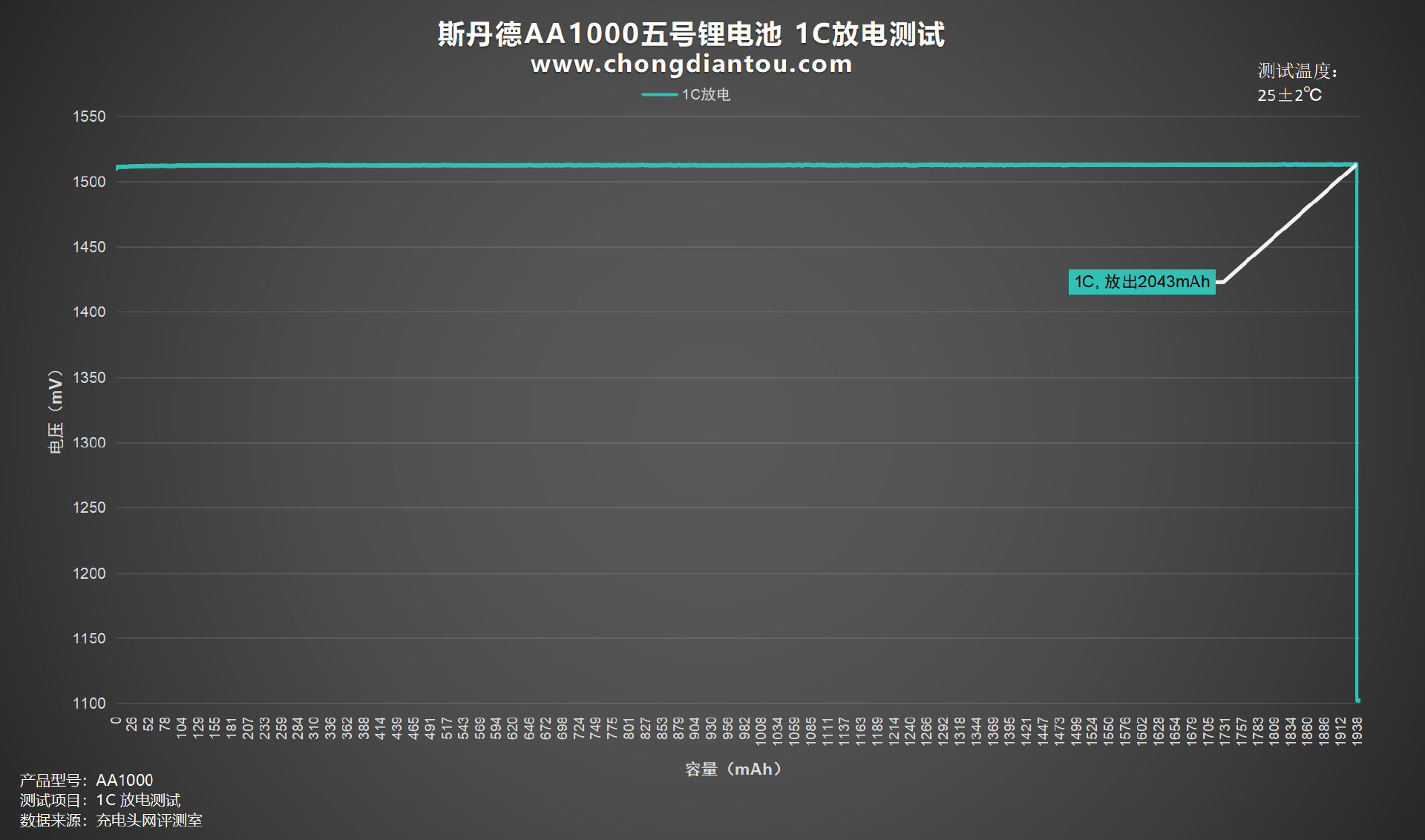Click the 1100 y-axis tick label
The height and width of the screenshot is (840, 1425).
click(x=89, y=703)
